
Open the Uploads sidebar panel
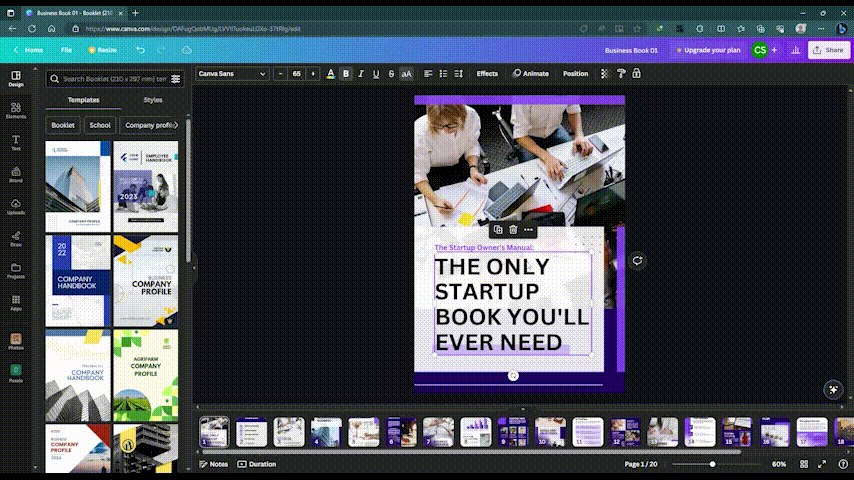coord(16,206)
